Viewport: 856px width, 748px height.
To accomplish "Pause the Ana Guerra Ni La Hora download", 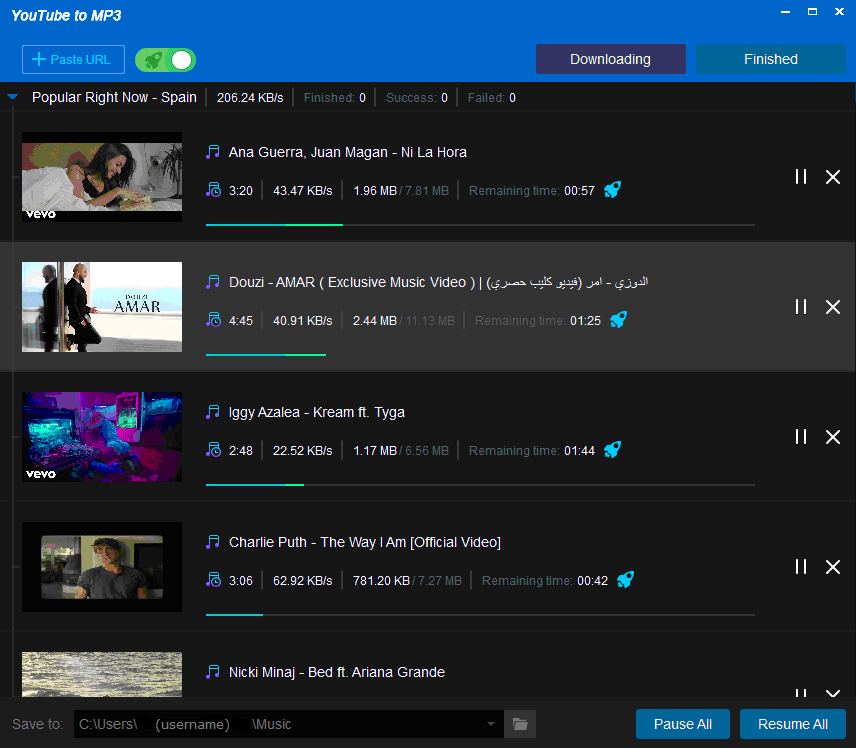I will [x=800, y=177].
